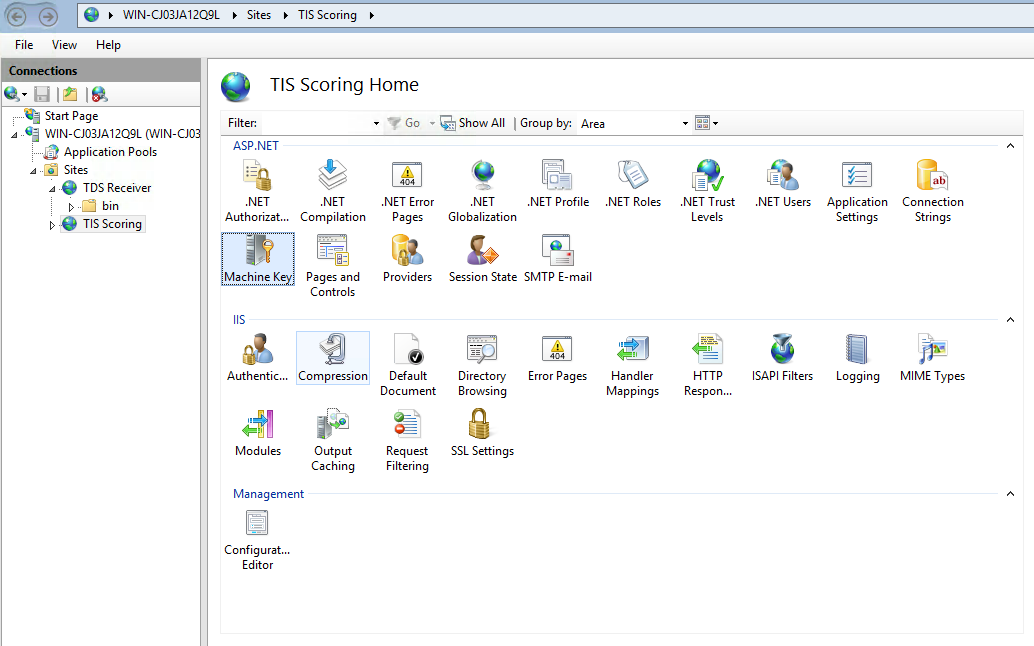Collapse the IIS group
The image size is (1034, 646).
point(1010,320)
